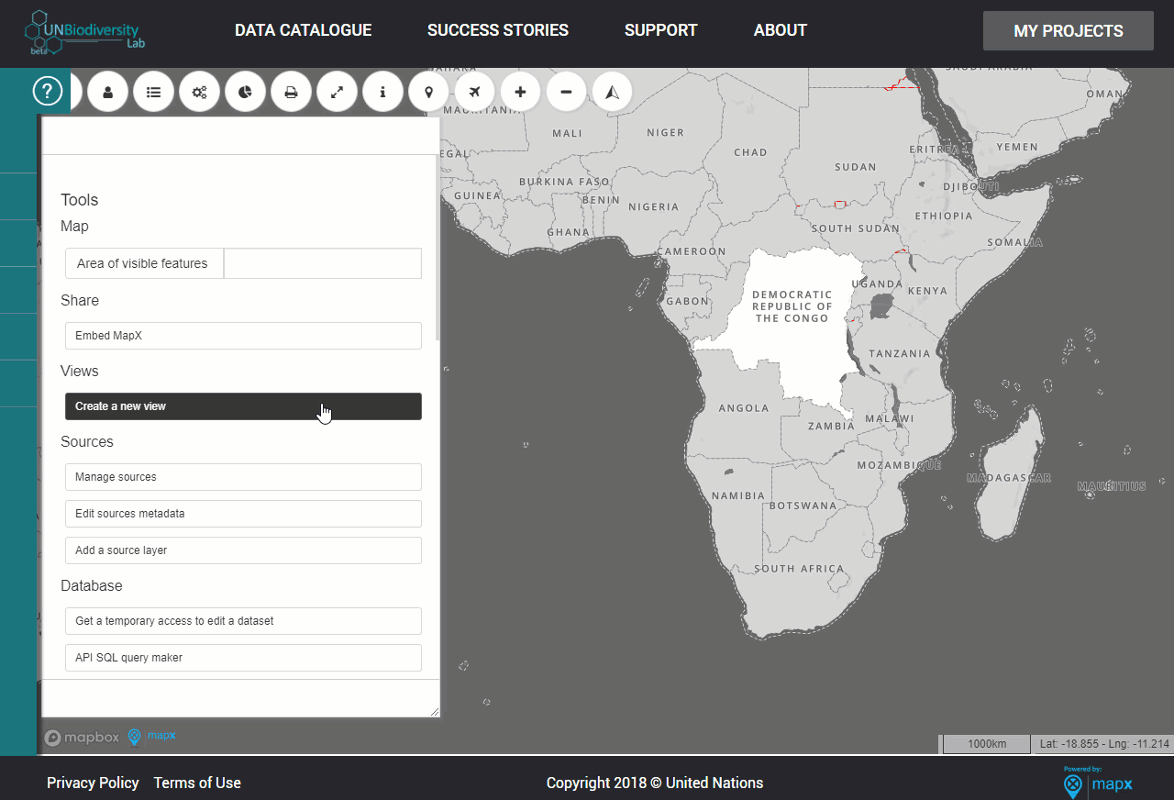Zoom out with the minus icon
Screen dimensions: 1174x800
[566, 92]
